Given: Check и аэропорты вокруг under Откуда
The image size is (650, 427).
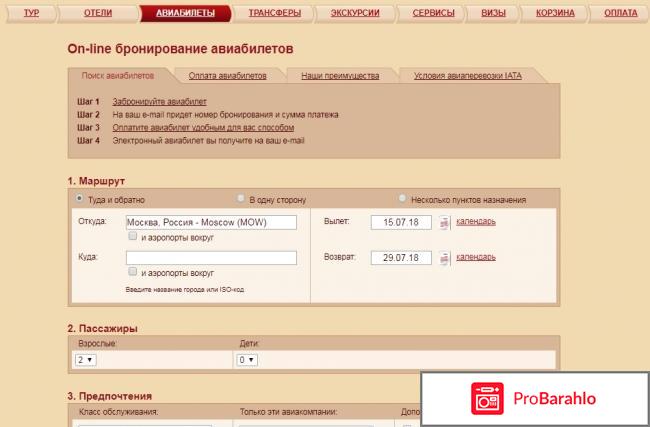Looking at the screenshot, I should [132, 236].
